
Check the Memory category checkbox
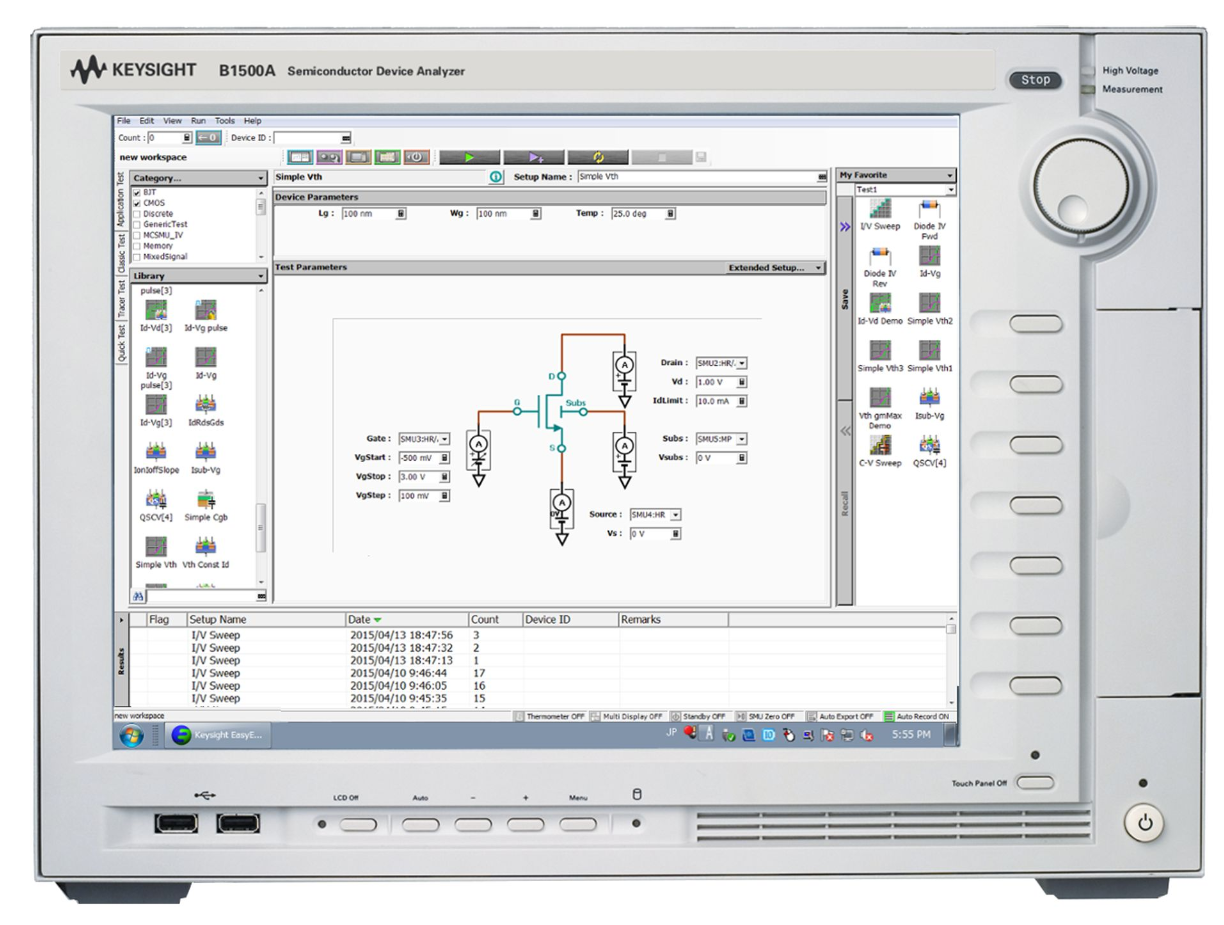137,246
